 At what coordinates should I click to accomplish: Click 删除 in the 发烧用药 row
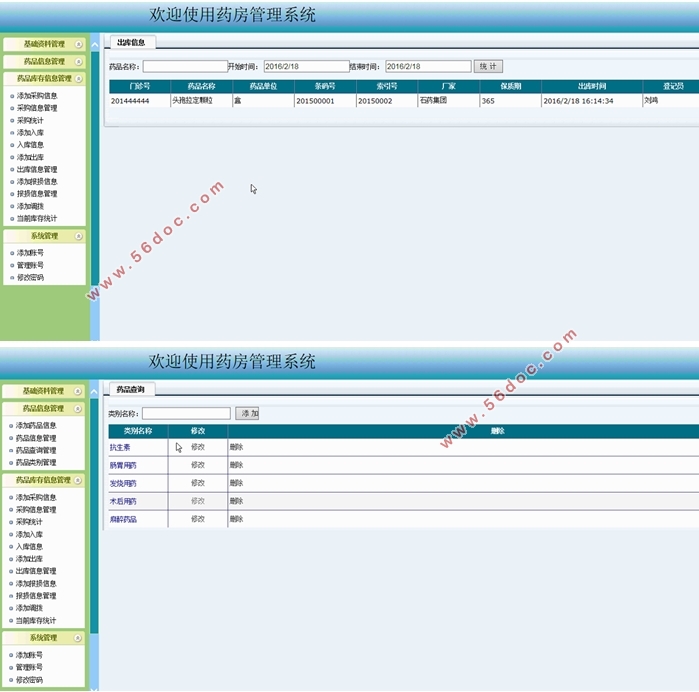[237, 482]
